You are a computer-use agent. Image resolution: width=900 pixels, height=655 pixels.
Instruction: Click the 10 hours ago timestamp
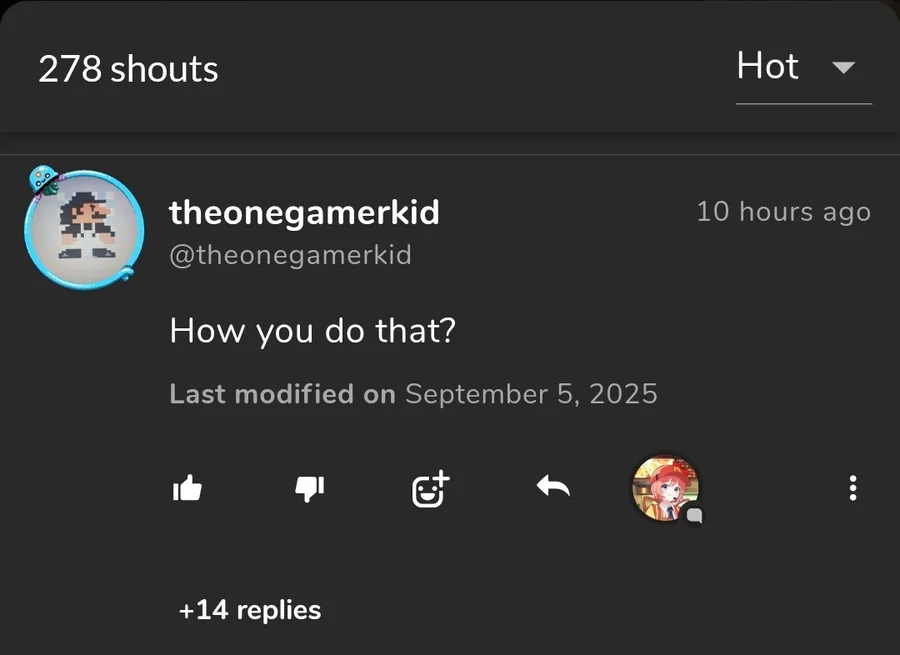coord(783,212)
